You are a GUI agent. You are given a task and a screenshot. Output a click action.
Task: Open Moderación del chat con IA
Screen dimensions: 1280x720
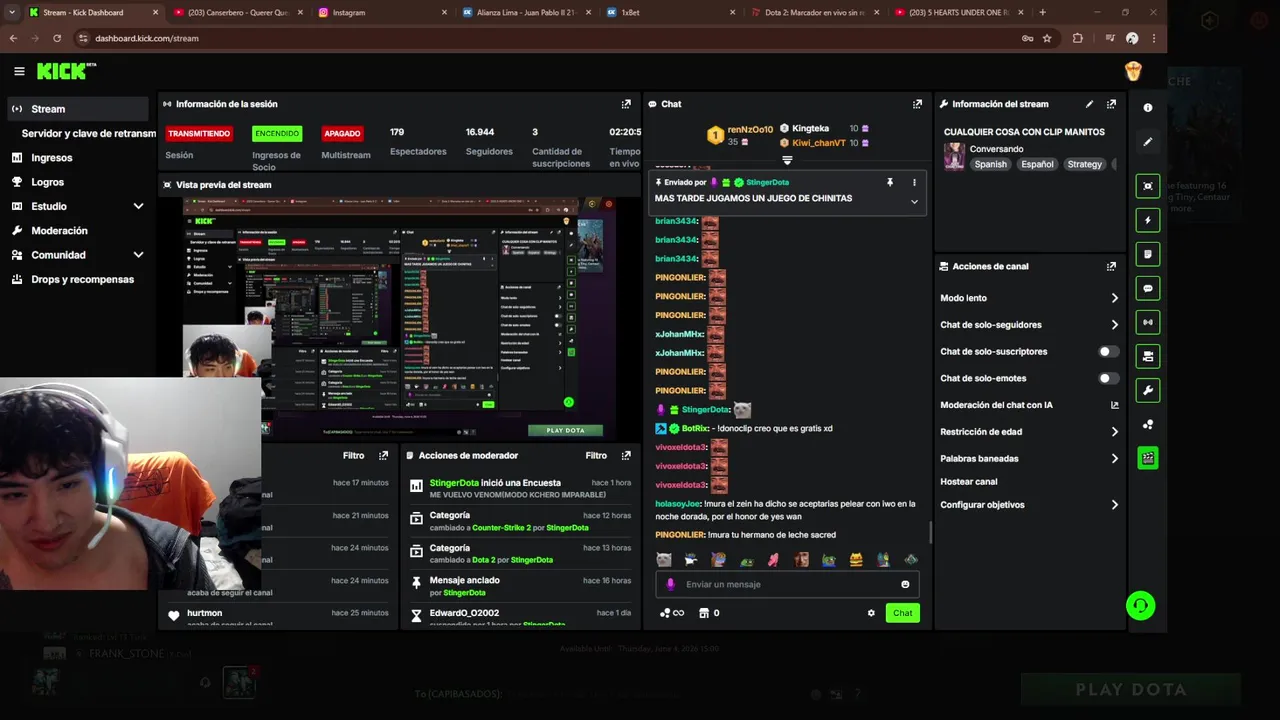coord(1029,405)
